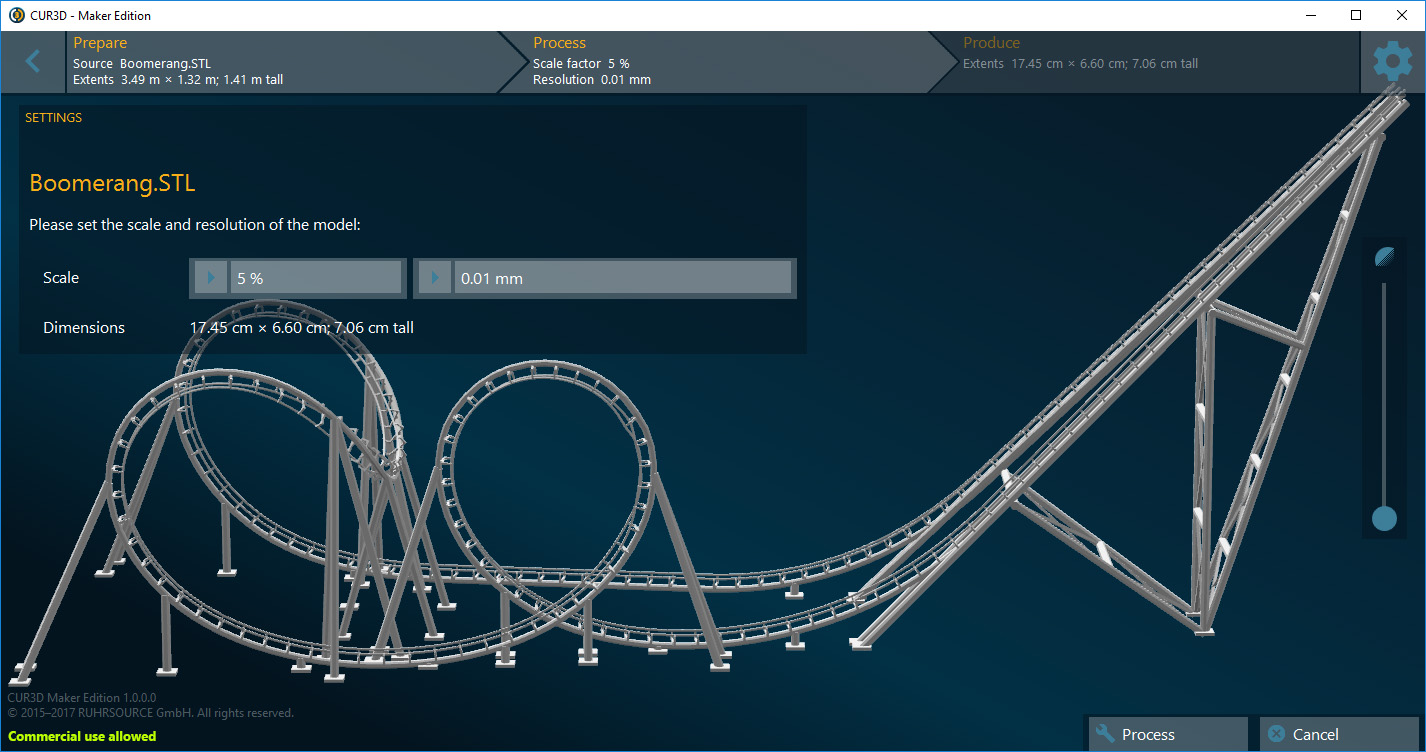Viewport: 1426px width, 752px height.
Task: Click the SETTINGS panel header
Action: coord(53,117)
